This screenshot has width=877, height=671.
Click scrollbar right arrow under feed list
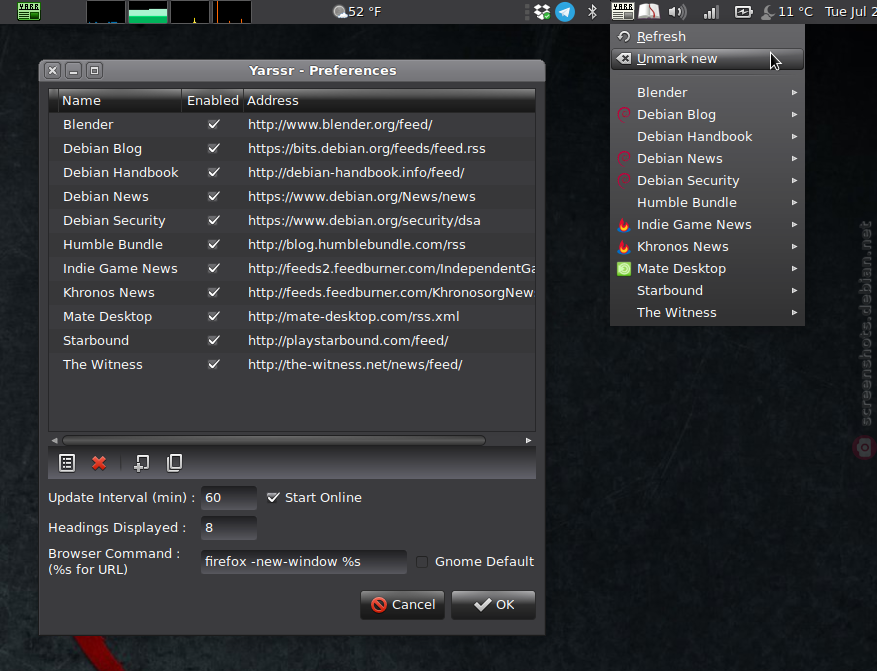[x=529, y=441]
